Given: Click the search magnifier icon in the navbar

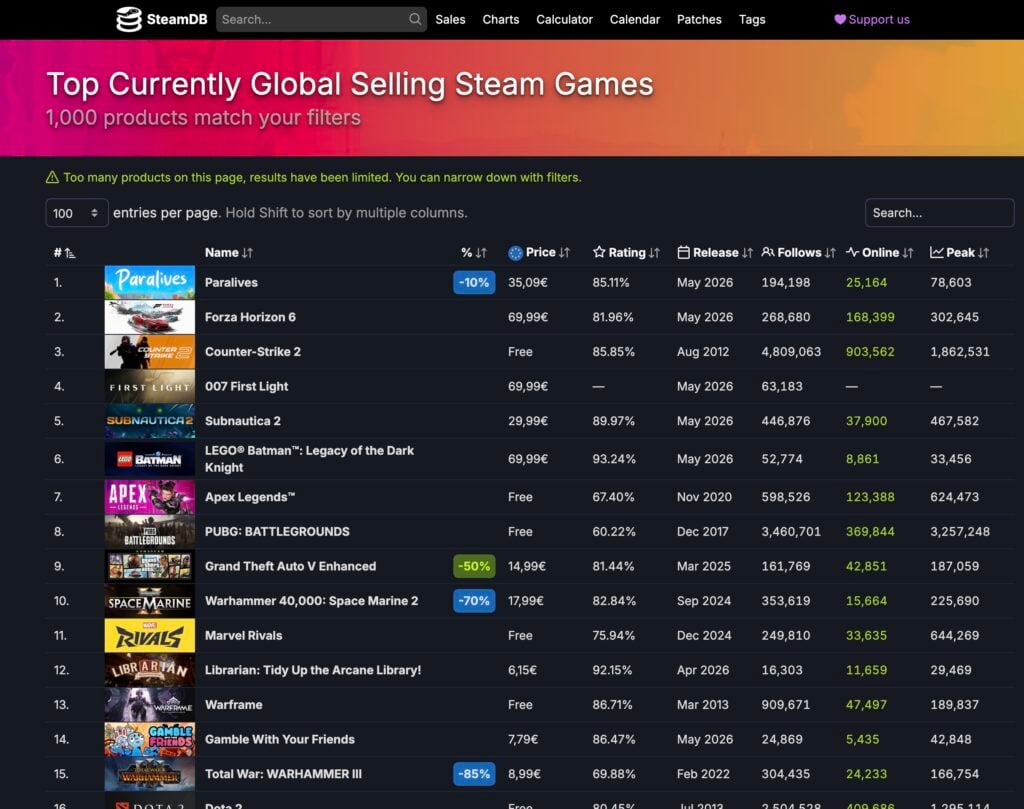Looking at the screenshot, I should click(415, 19).
